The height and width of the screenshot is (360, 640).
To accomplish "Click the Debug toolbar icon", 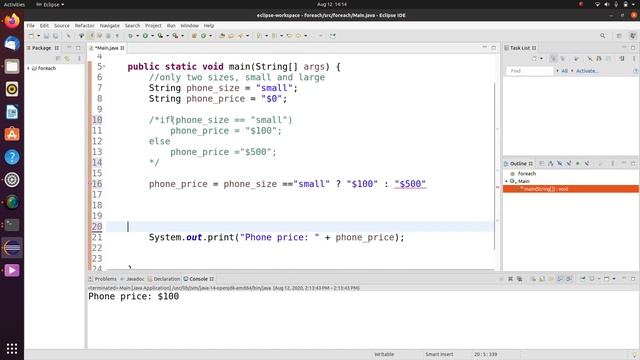I will pos(130,36).
